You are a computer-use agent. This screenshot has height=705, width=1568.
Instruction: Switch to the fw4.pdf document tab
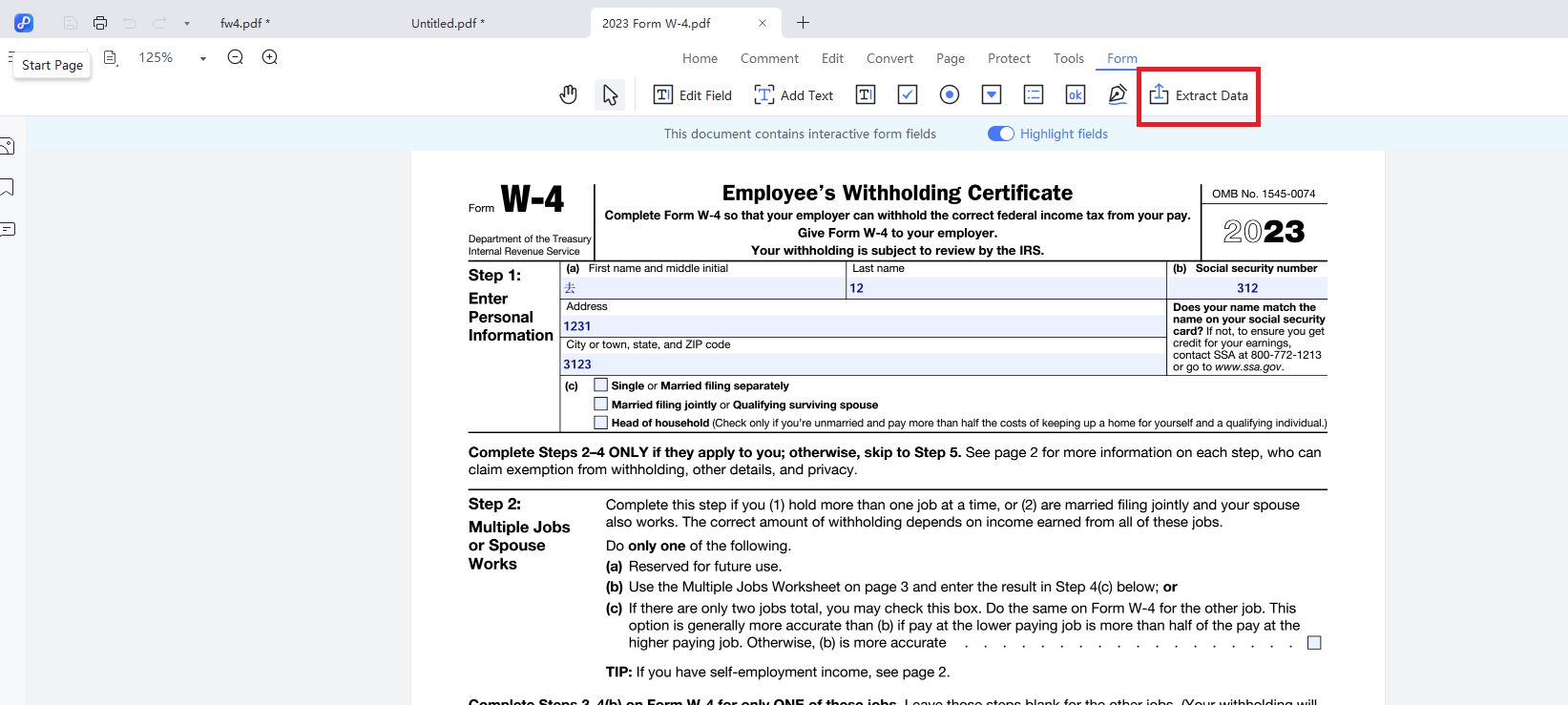[x=245, y=23]
